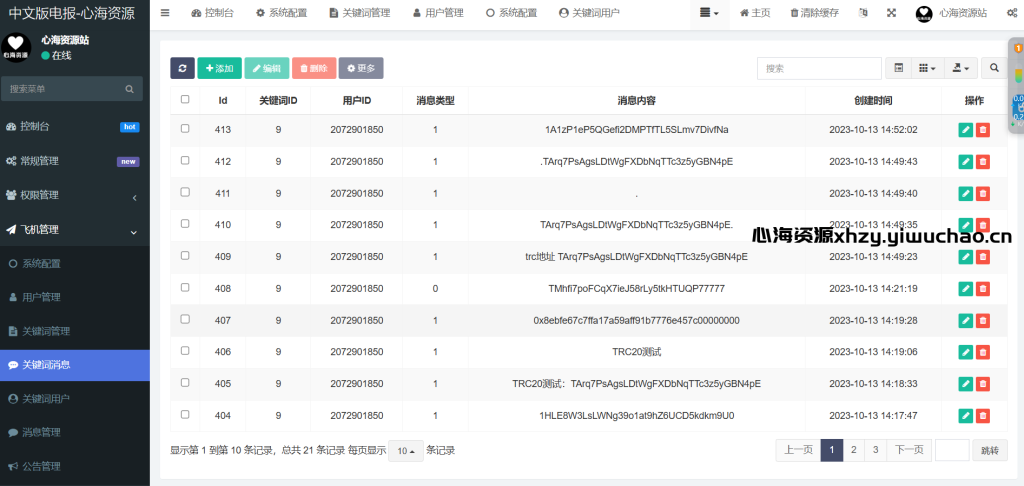Select the checkbox for row 411
This screenshot has width=1024, height=486.
coord(185,192)
